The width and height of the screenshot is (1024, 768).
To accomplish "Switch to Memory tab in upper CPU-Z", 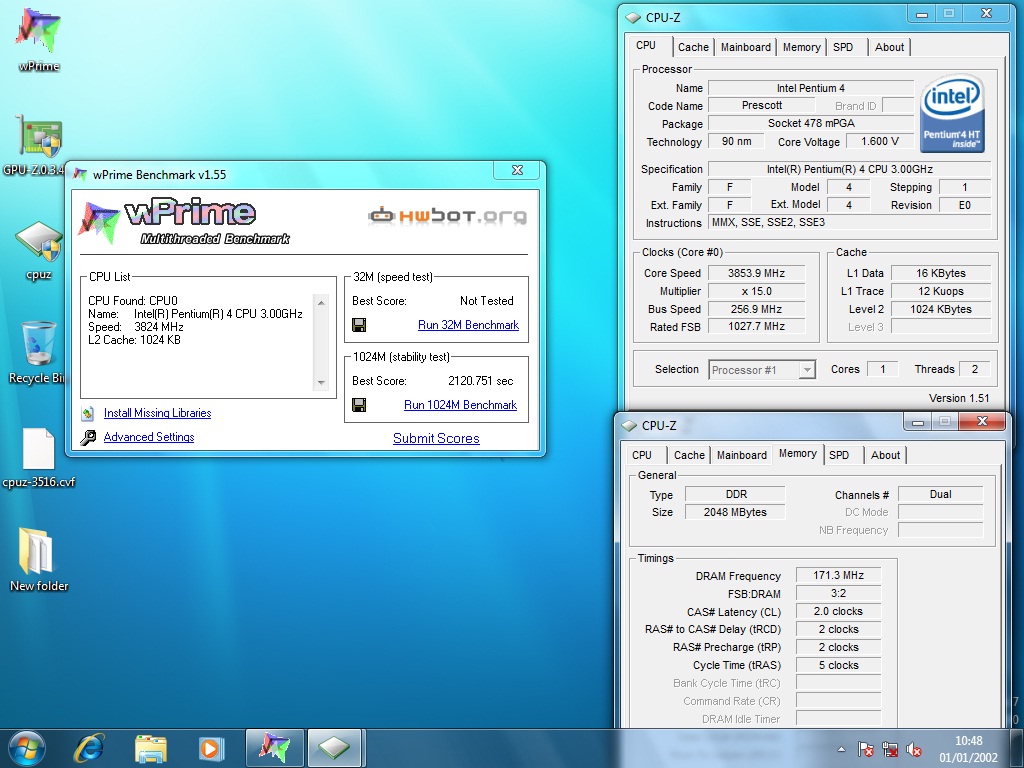I will click(801, 47).
